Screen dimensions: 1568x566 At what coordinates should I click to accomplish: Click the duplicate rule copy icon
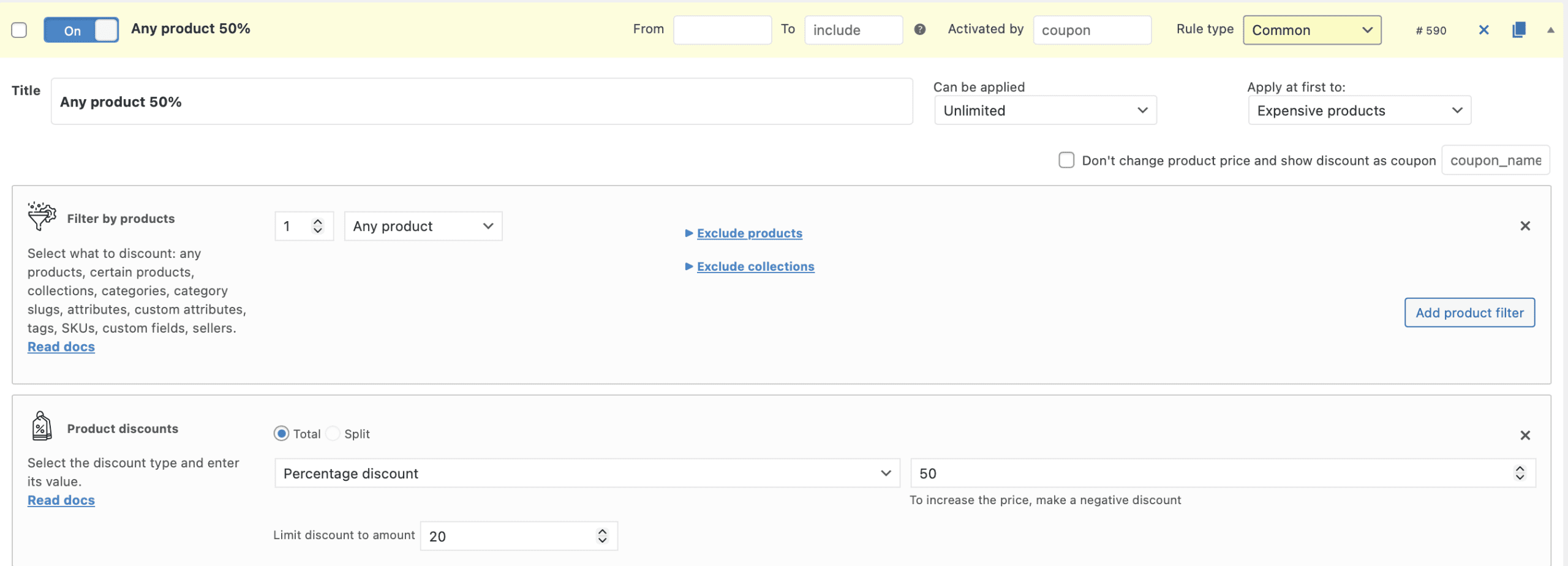(x=1518, y=30)
